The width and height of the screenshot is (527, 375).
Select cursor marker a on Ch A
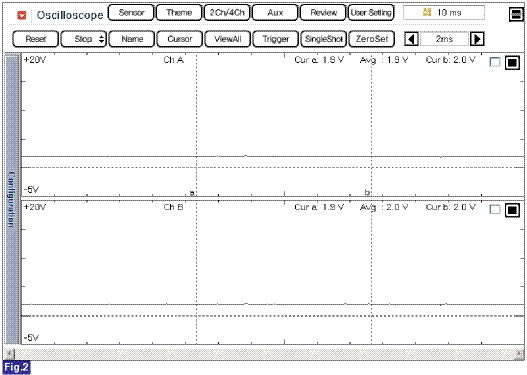(192, 193)
